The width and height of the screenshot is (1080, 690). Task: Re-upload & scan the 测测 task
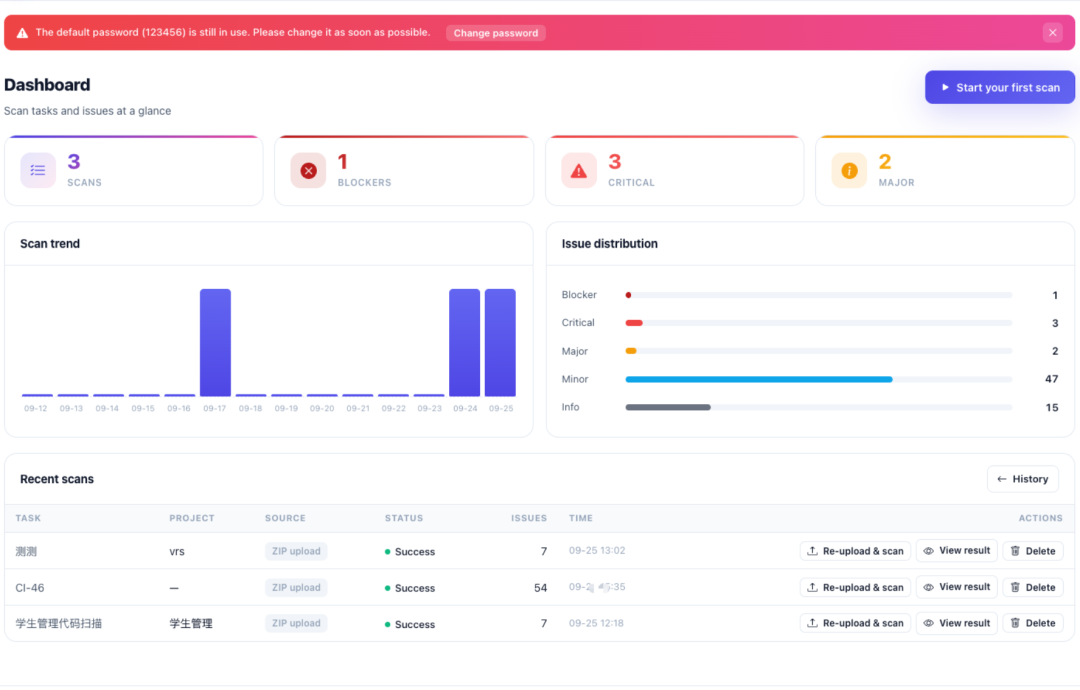tap(855, 551)
